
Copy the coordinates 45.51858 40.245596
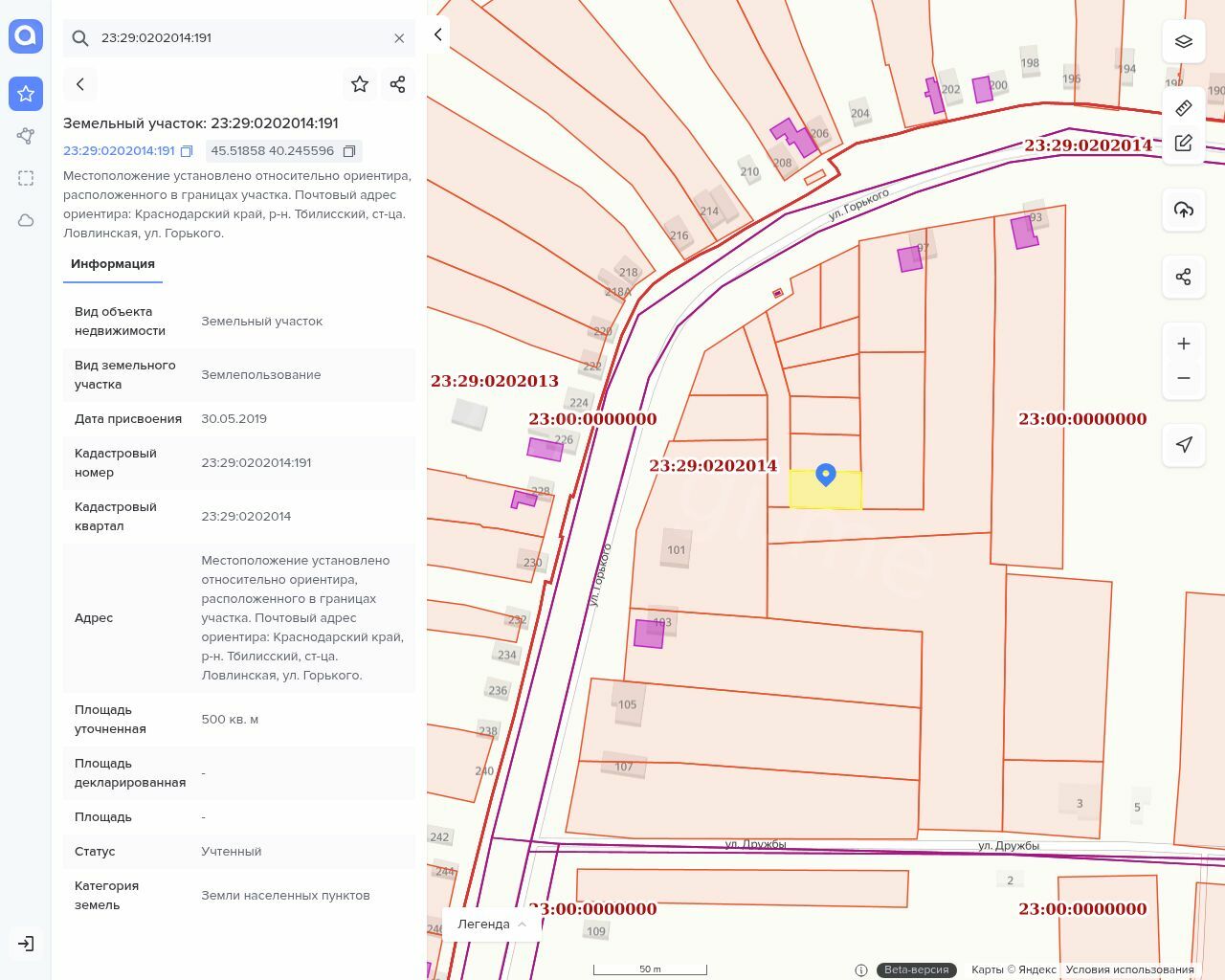tap(349, 151)
